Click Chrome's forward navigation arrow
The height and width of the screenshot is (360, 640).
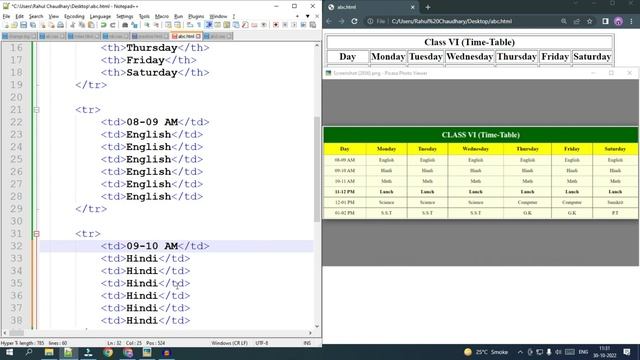pyautogui.click(x=342, y=21)
